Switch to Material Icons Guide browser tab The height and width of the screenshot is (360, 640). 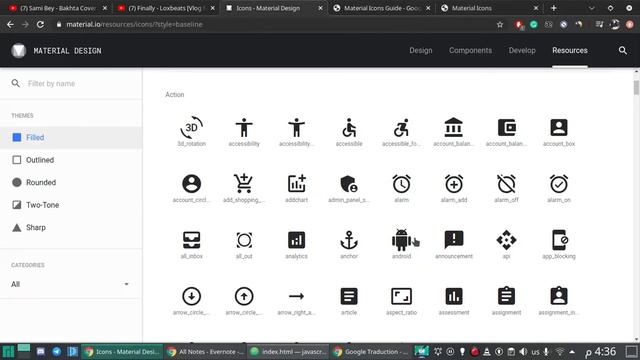coord(381,8)
